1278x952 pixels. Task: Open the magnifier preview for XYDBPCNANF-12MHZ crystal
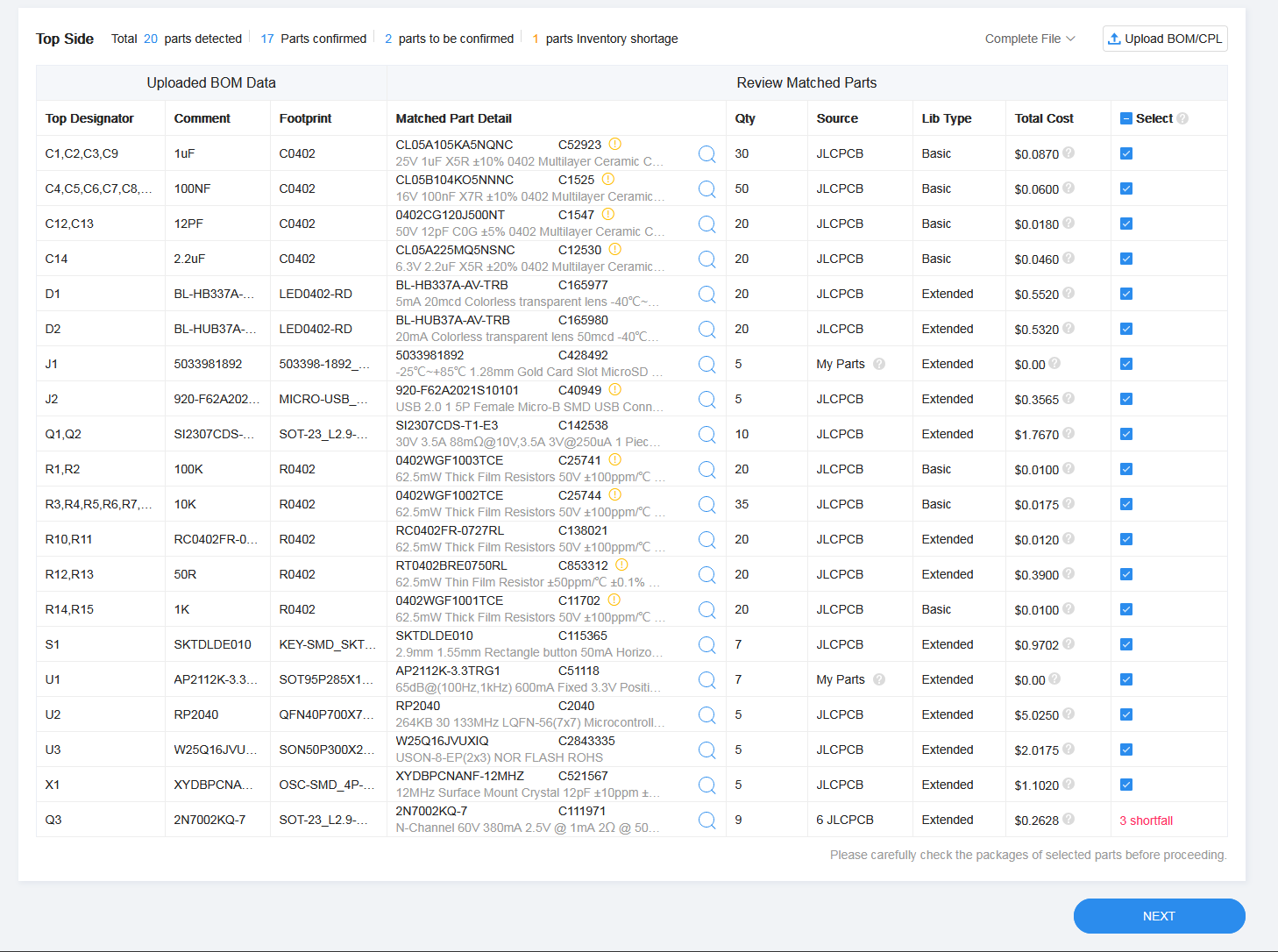707,785
